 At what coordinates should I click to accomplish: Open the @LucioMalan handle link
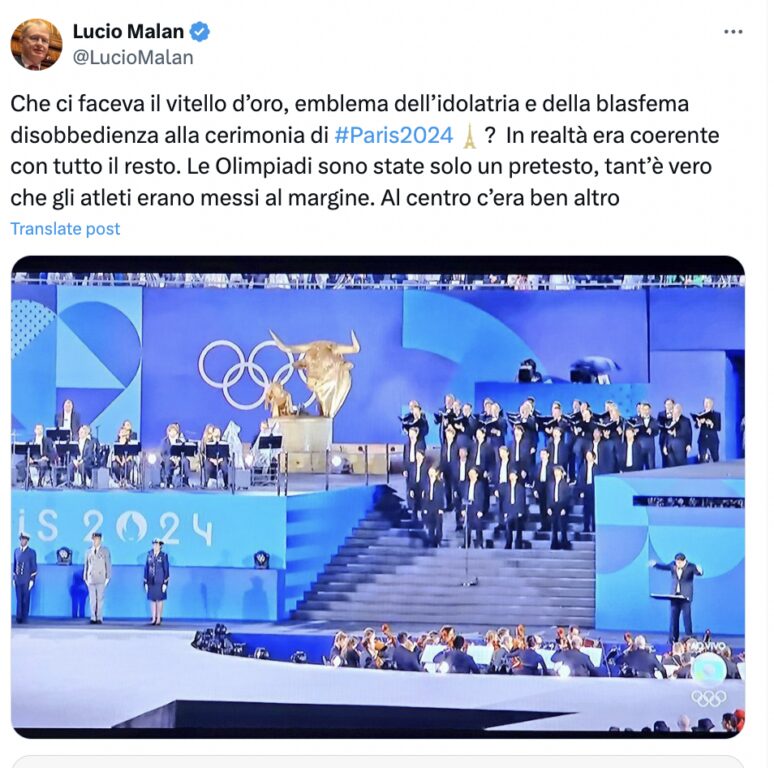(x=133, y=58)
